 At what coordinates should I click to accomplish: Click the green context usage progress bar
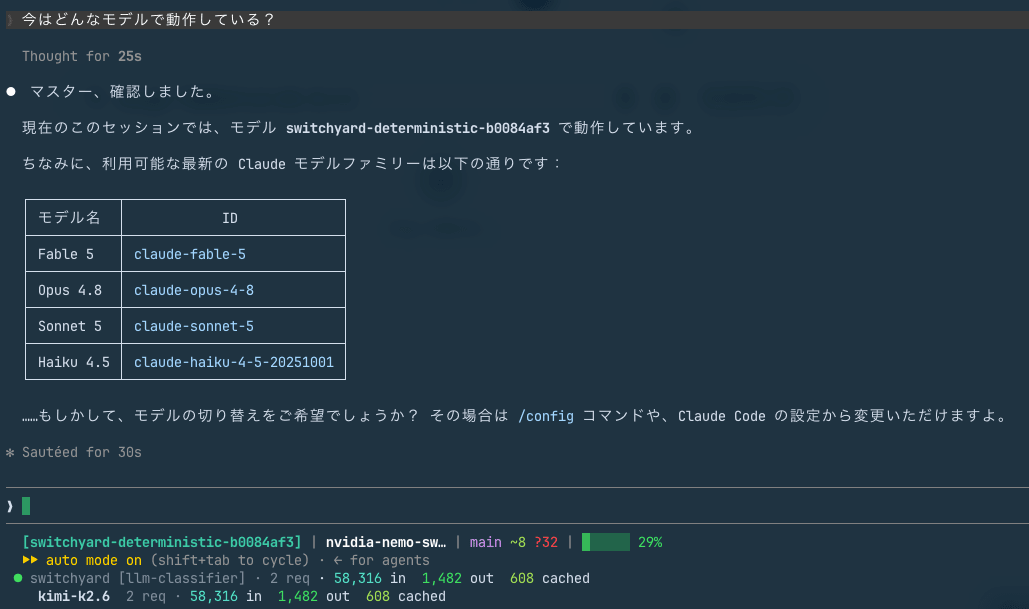[606, 542]
